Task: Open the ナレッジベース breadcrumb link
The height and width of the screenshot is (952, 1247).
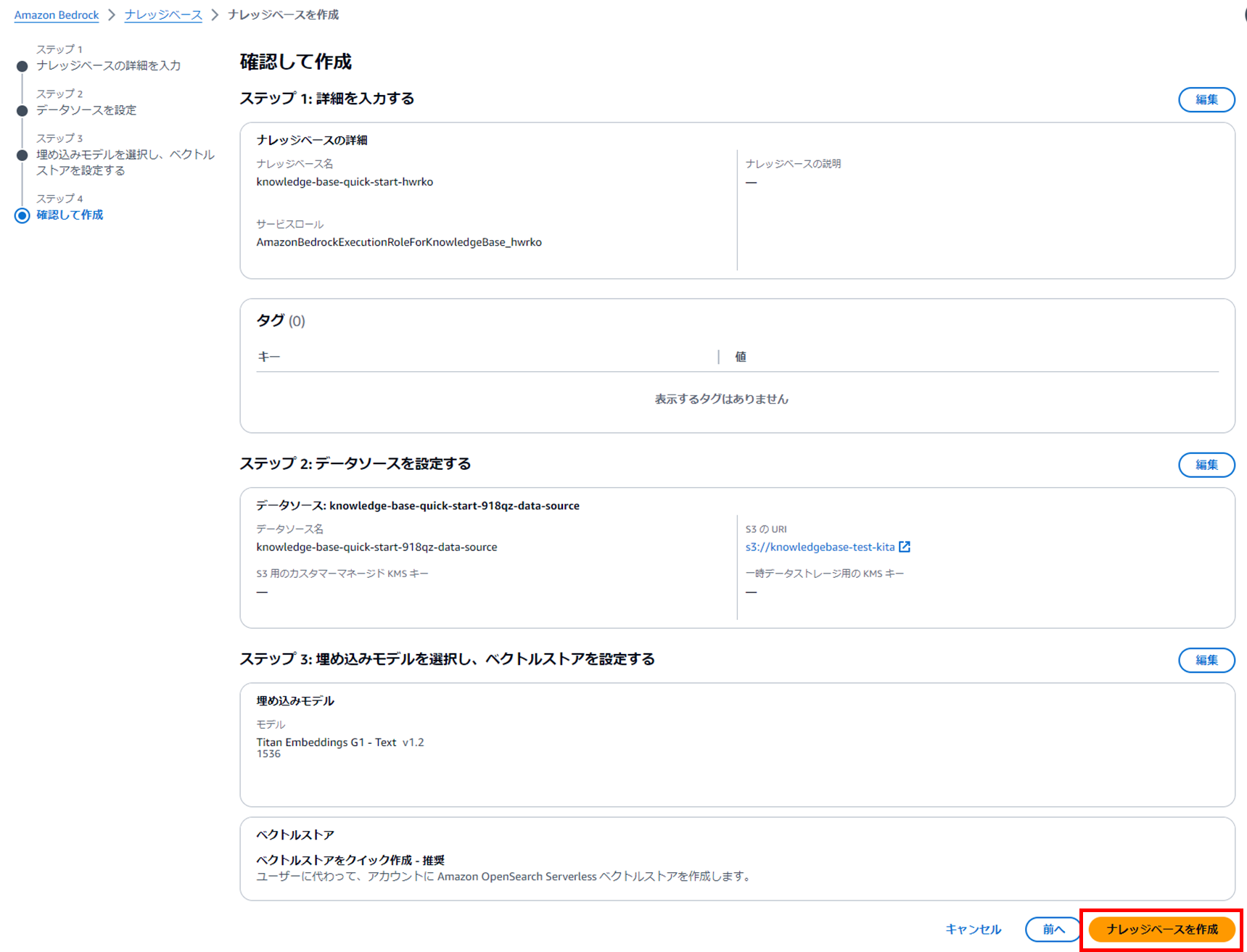Action: pyautogui.click(x=163, y=15)
